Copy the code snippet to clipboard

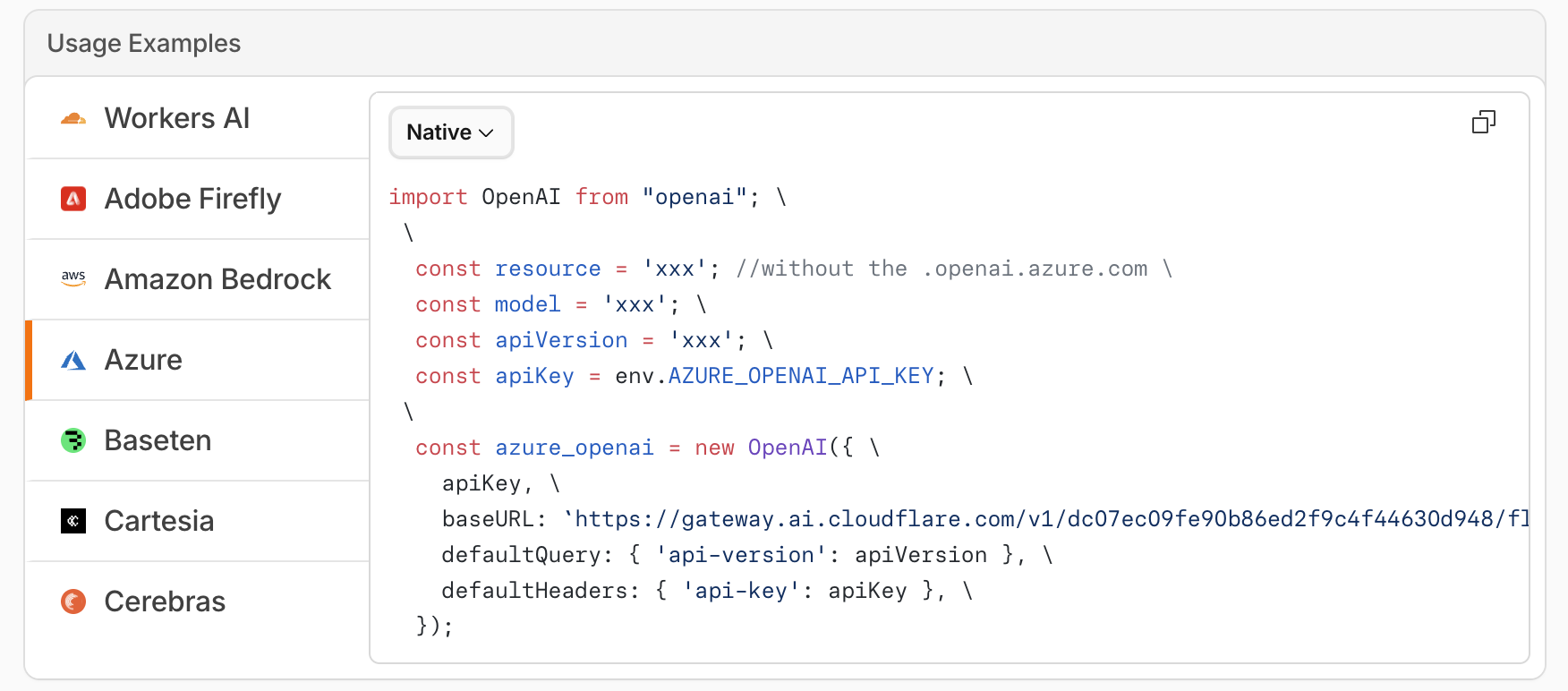pyautogui.click(x=1483, y=123)
